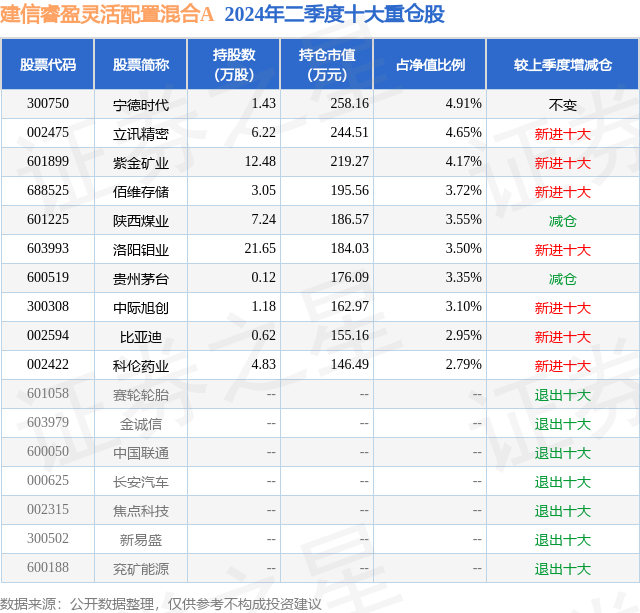Click the 数据来源 footer note
640x613 pixels.
click(x=161, y=604)
